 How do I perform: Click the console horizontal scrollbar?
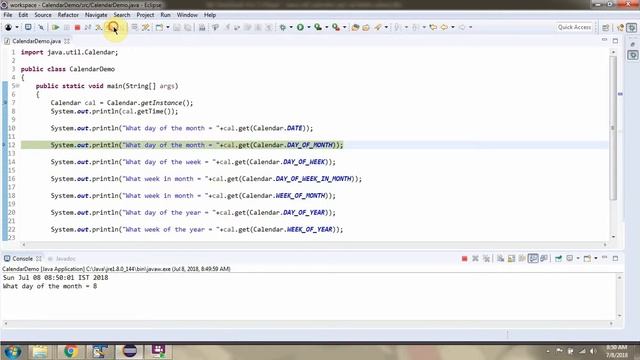pos(309,323)
